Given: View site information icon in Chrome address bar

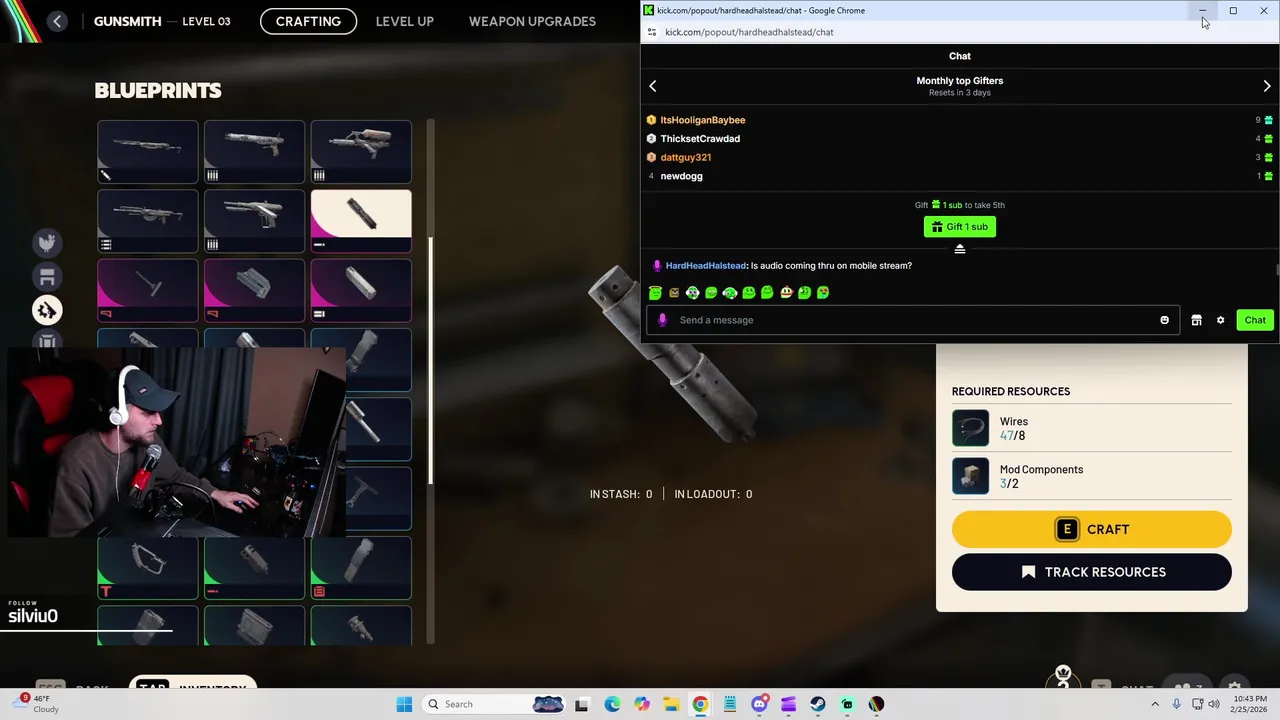Looking at the screenshot, I should tap(652, 32).
